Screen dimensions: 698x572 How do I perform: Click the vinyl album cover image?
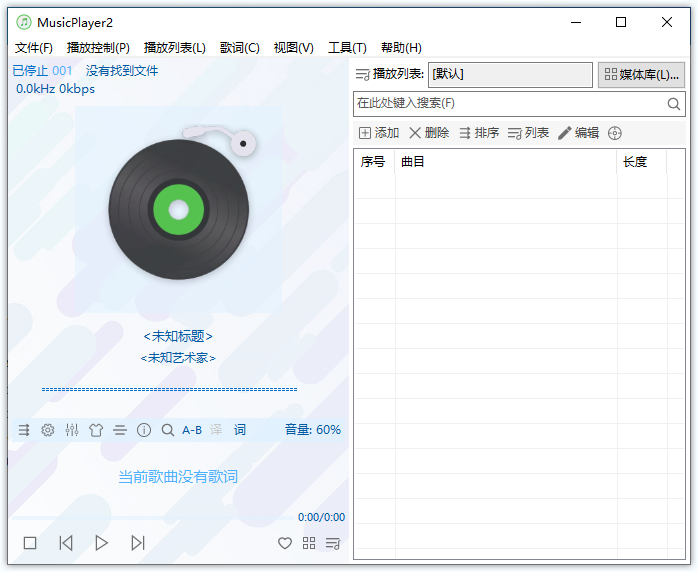(179, 209)
